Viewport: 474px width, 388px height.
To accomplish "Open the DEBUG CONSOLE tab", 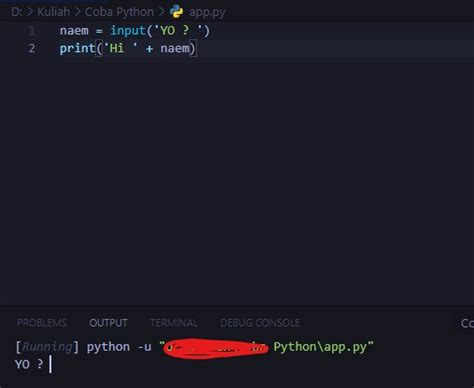I will [x=260, y=323].
